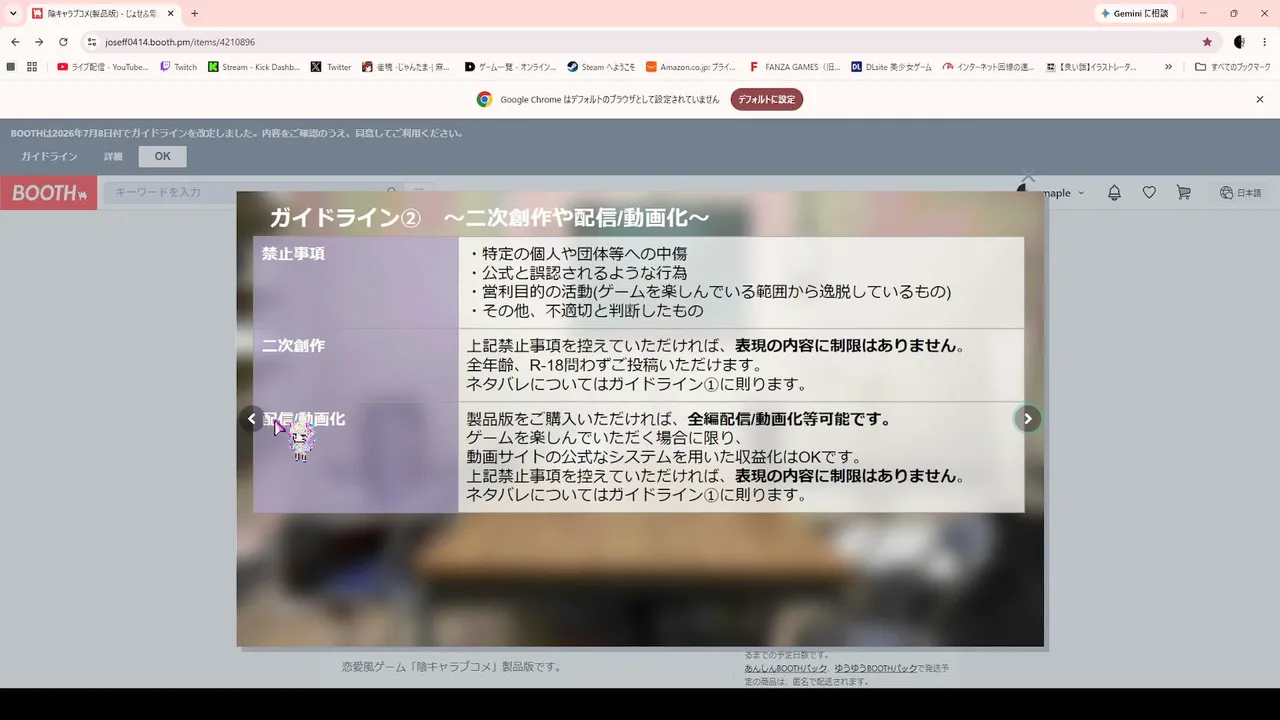Open the Chrome three-dot menu

click(1264, 42)
